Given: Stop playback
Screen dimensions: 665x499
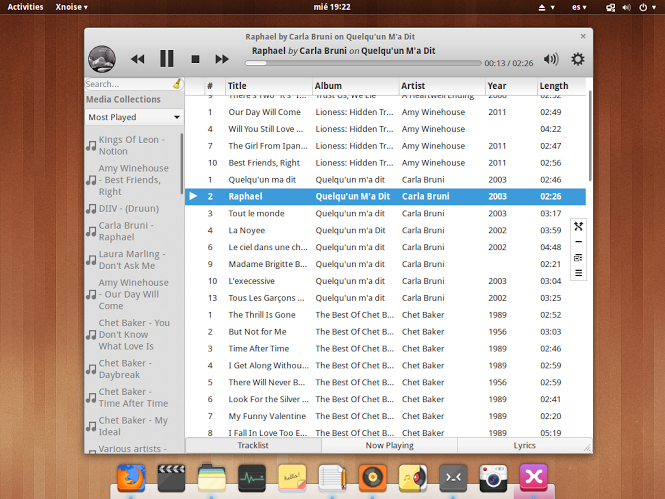Looking at the screenshot, I should (195, 59).
